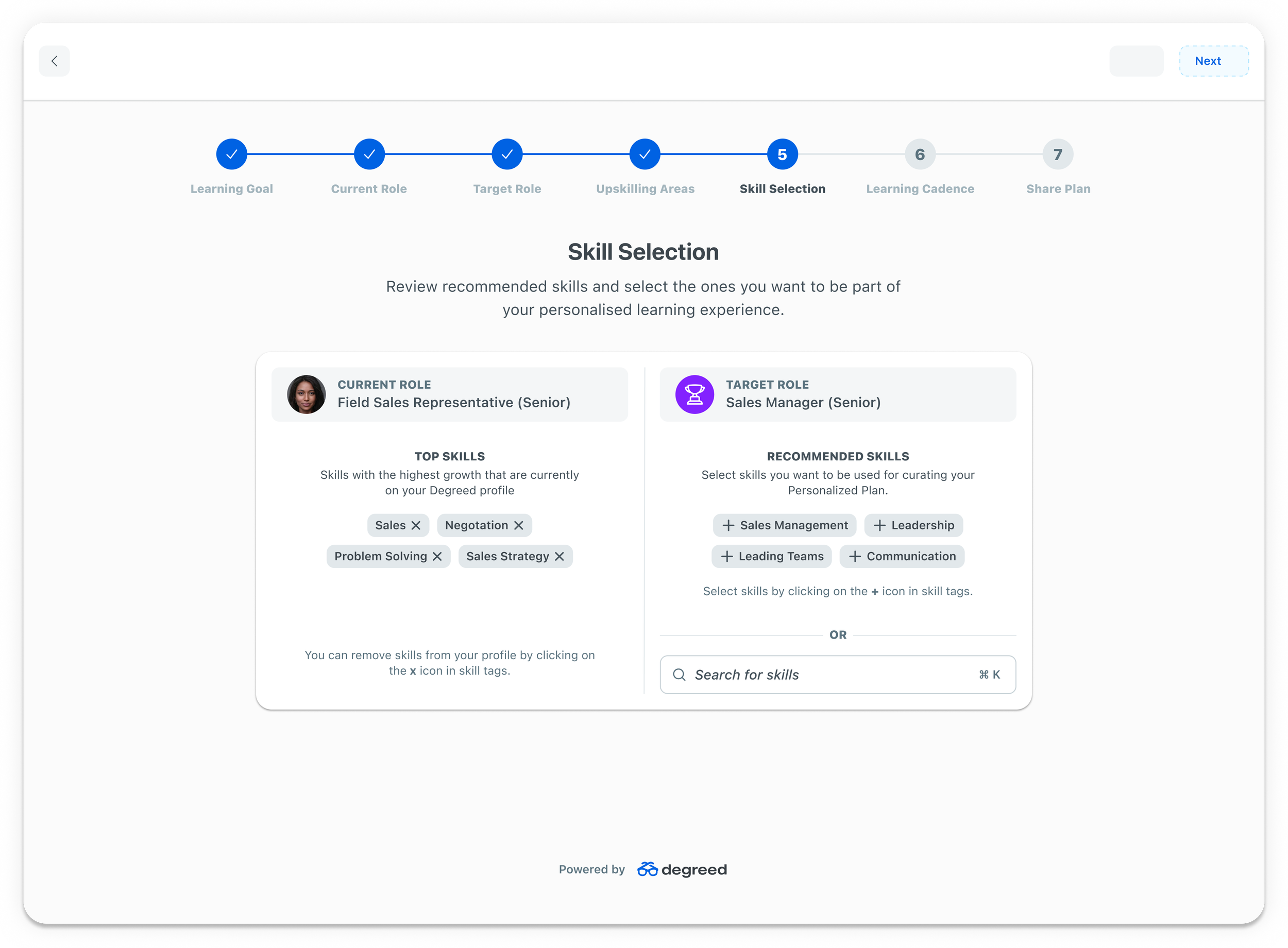Add the Leading Teams skill
1288x948 pixels.
point(727,557)
